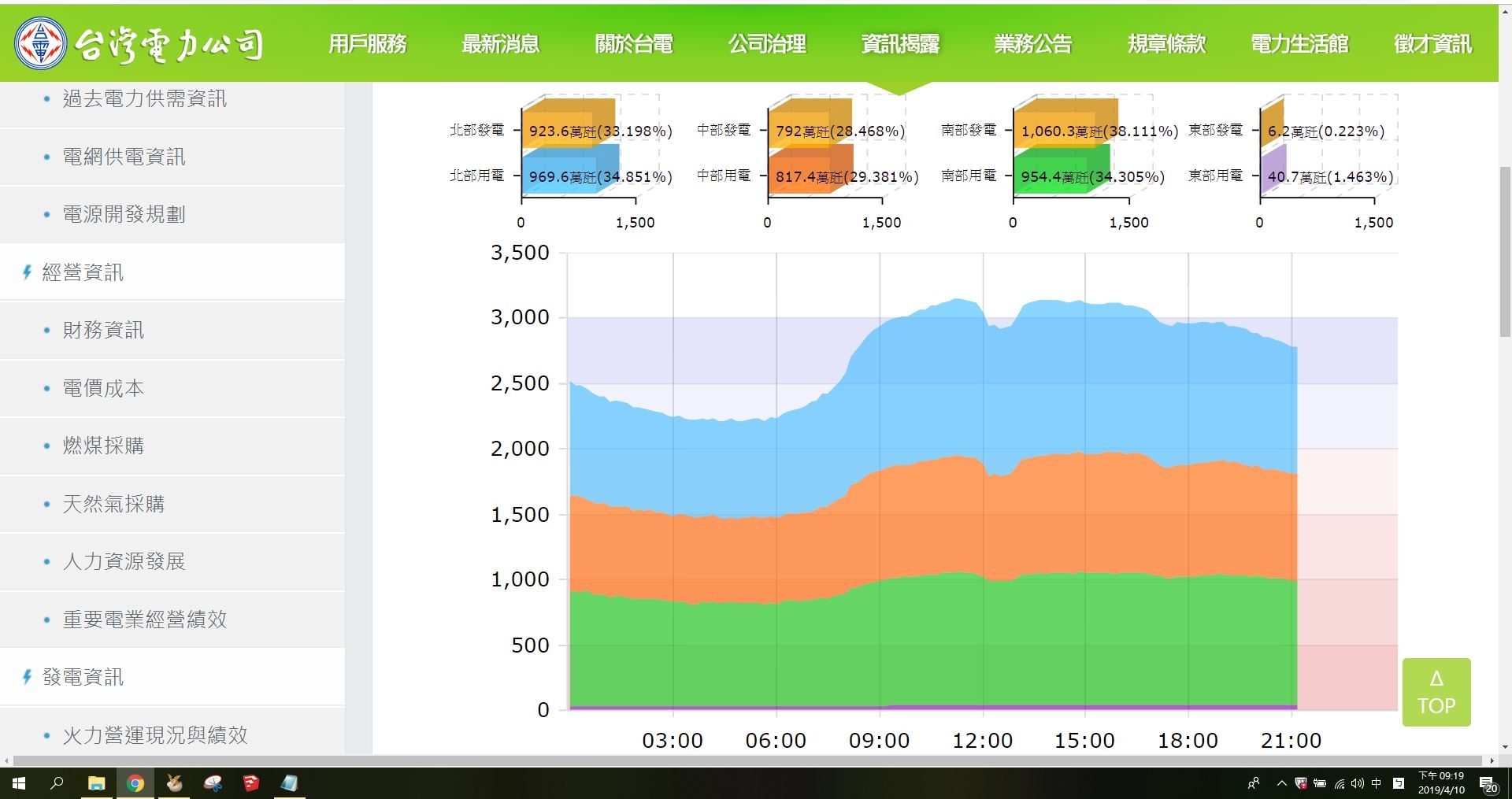Click the 南部用電 axis label
Screen dimensions: 1512x799
tap(969, 176)
